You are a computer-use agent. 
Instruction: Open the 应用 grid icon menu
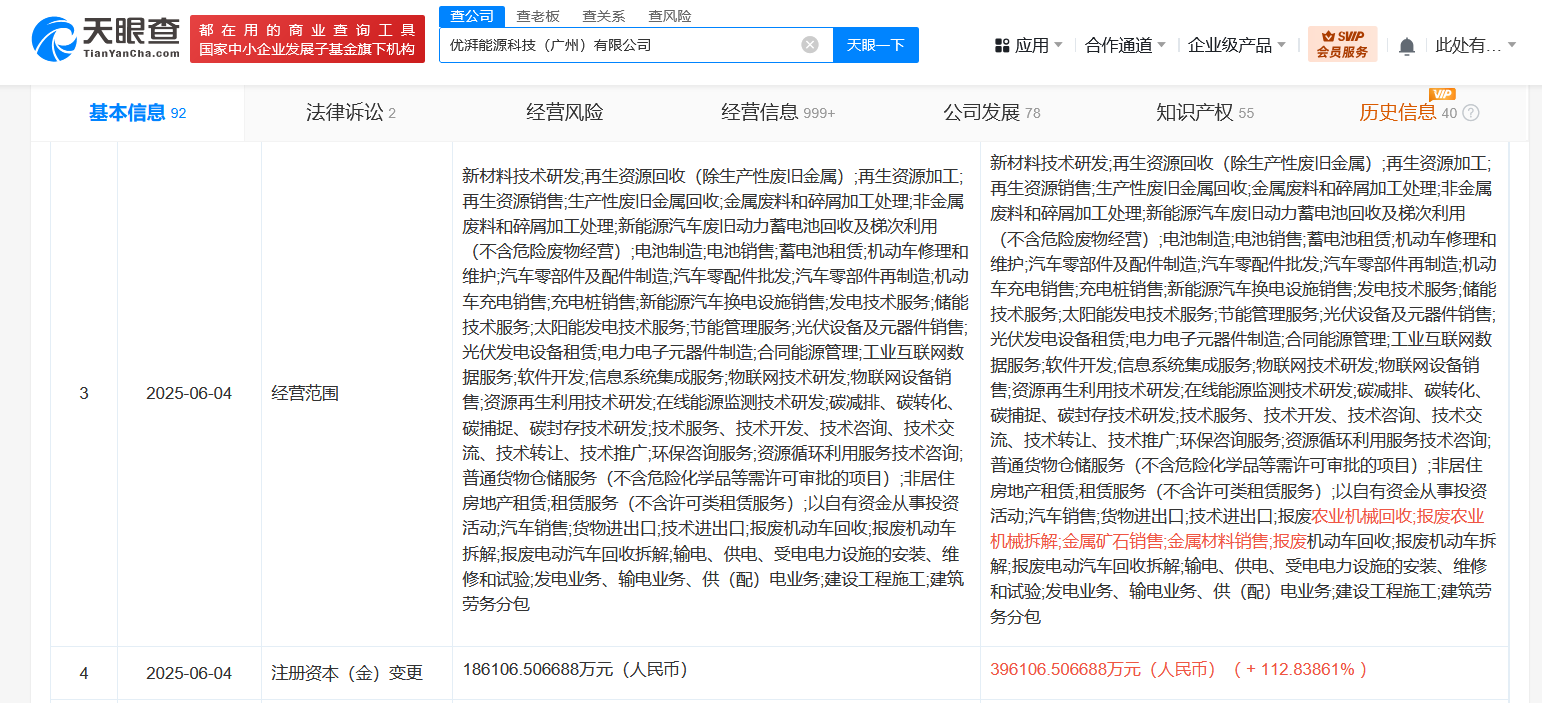pos(1029,45)
